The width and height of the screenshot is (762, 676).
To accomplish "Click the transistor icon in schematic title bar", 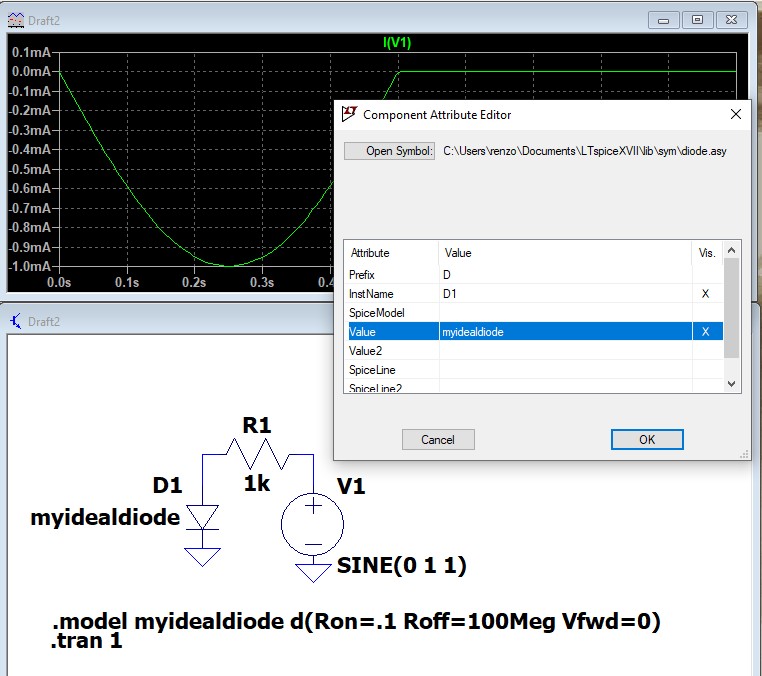I will point(15,321).
